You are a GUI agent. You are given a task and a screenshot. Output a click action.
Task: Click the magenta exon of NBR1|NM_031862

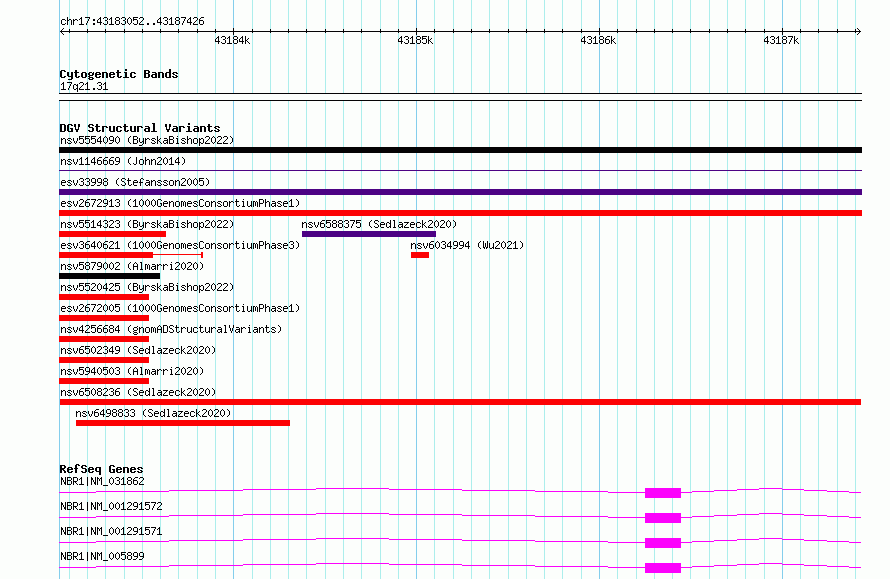tap(663, 493)
